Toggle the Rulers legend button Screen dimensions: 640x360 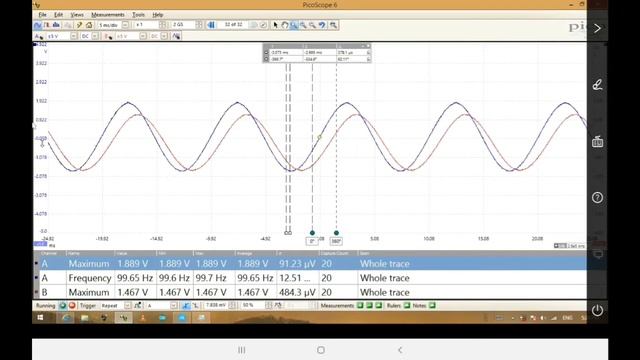tap(407, 305)
